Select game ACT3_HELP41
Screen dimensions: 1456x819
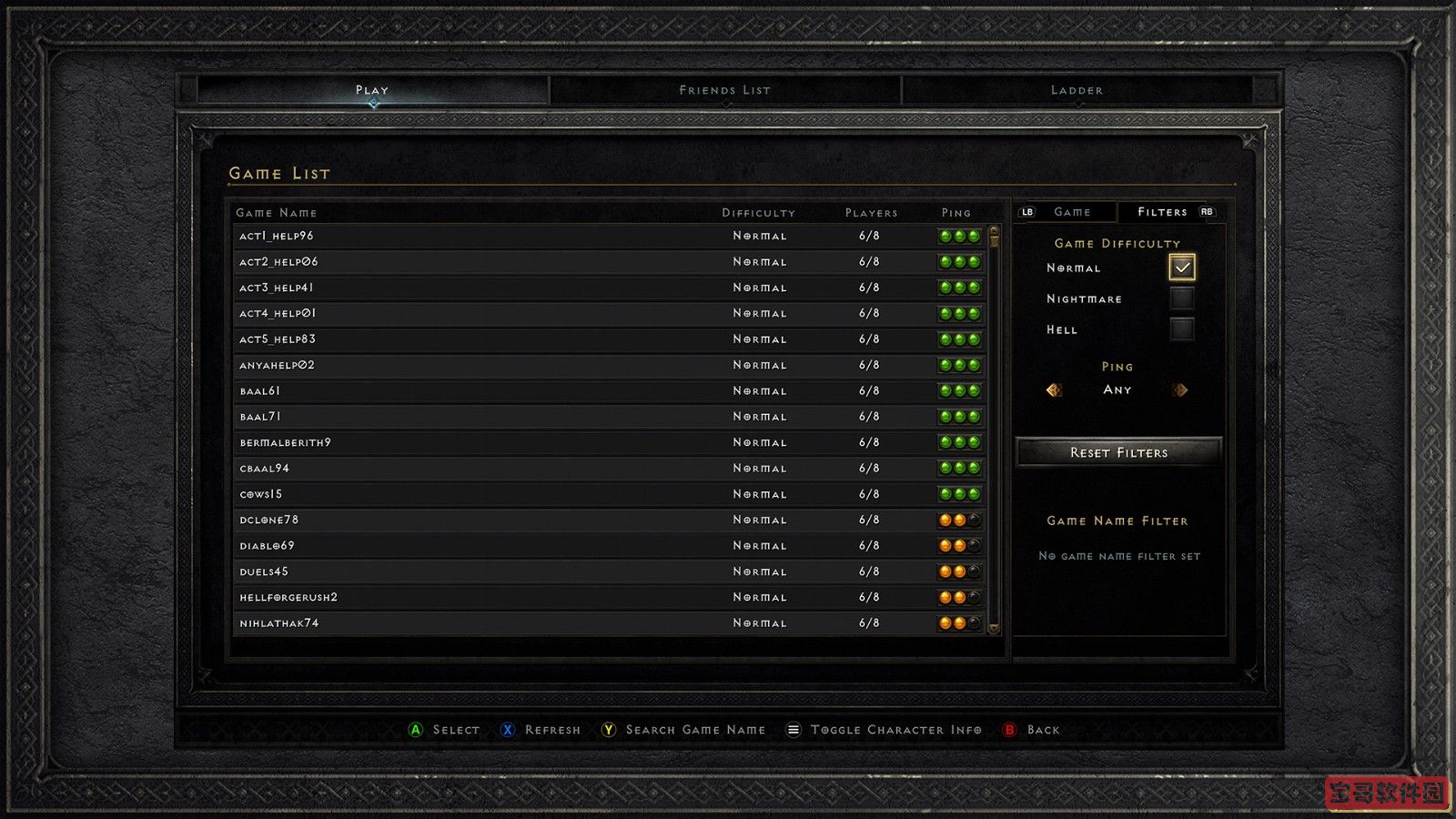[x=609, y=288]
